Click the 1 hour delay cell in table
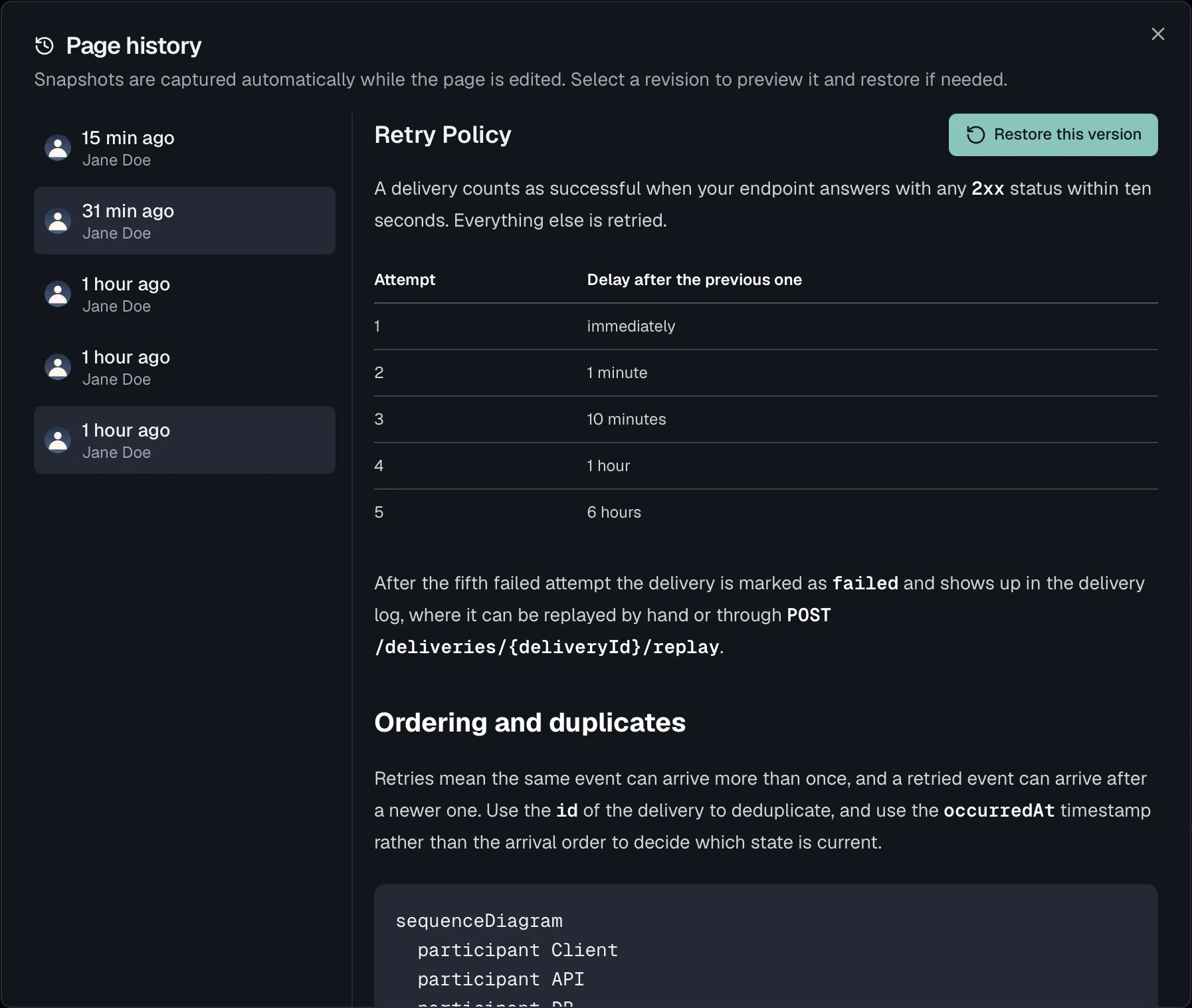The image size is (1192, 1008). (x=608, y=466)
